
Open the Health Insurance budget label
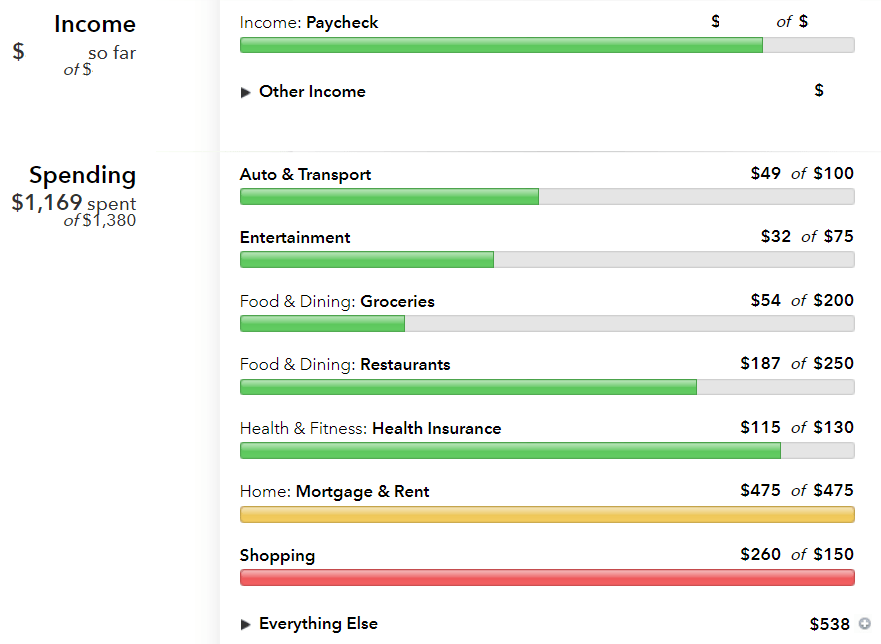tap(437, 428)
